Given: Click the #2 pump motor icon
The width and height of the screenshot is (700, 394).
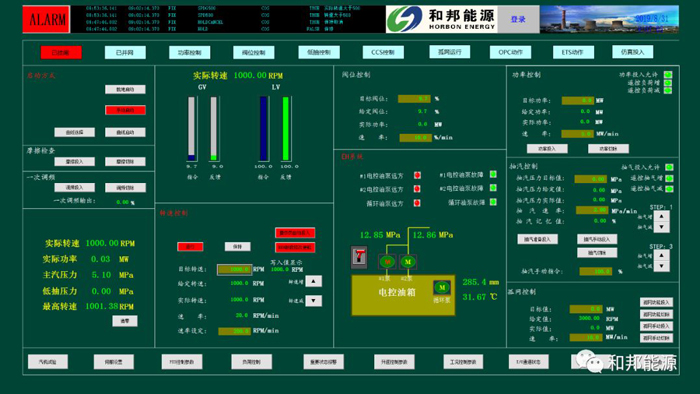Looking at the screenshot, I should [x=408, y=261].
